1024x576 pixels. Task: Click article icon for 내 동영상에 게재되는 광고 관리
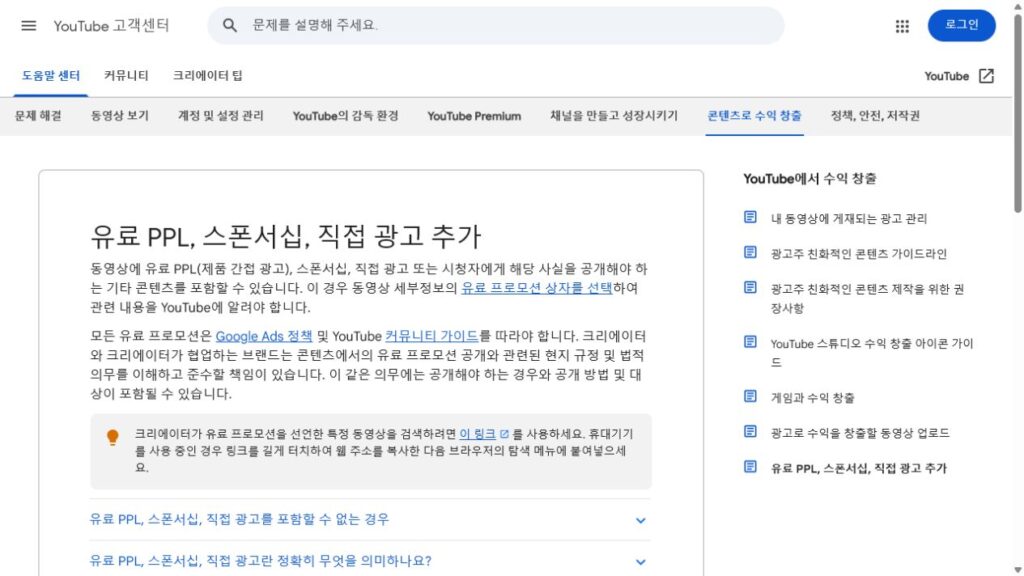tap(750, 217)
